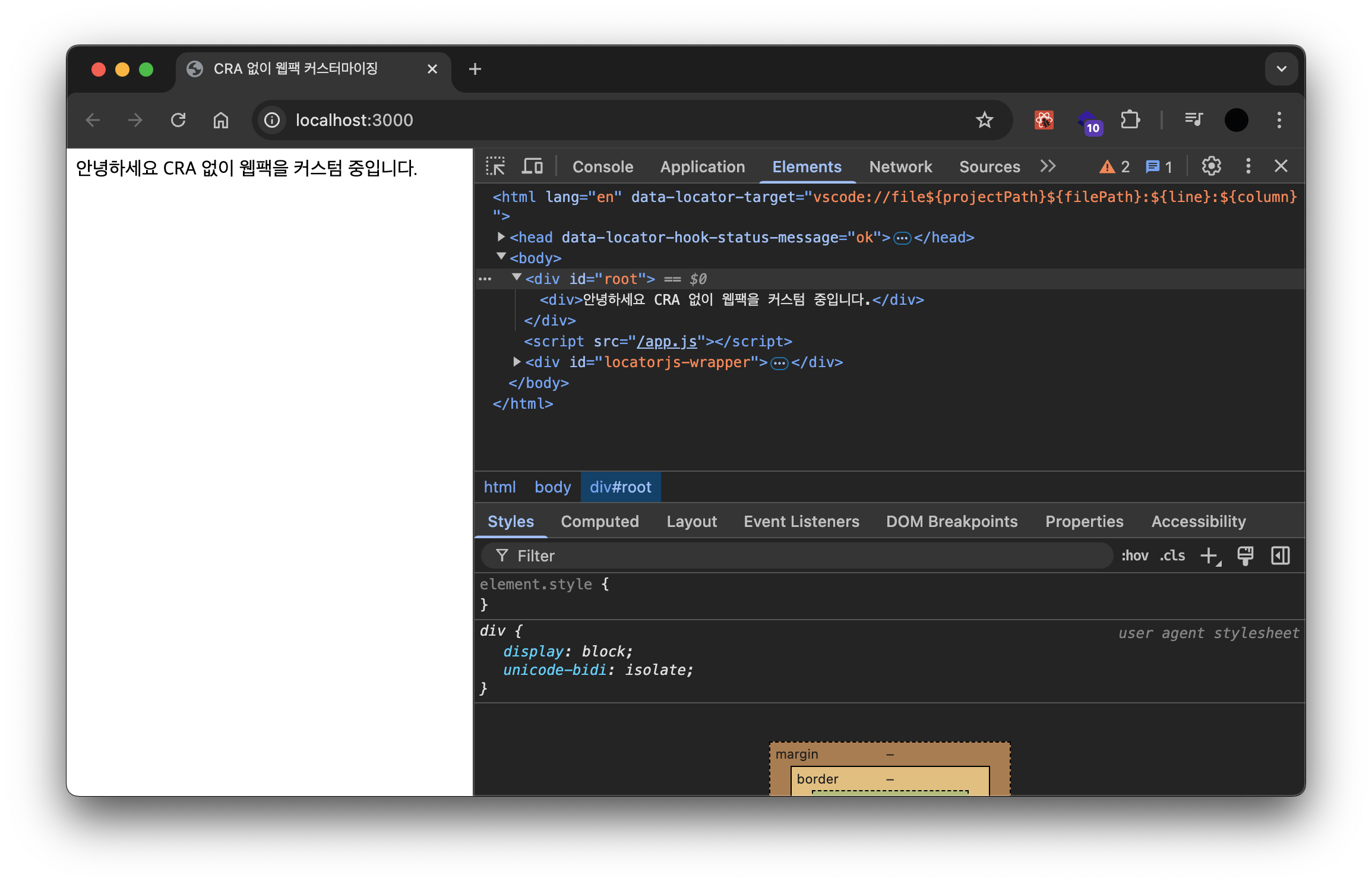Click the media control toolbar icon
Image resolution: width=1372 pixels, height=884 pixels.
(x=1193, y=120)
